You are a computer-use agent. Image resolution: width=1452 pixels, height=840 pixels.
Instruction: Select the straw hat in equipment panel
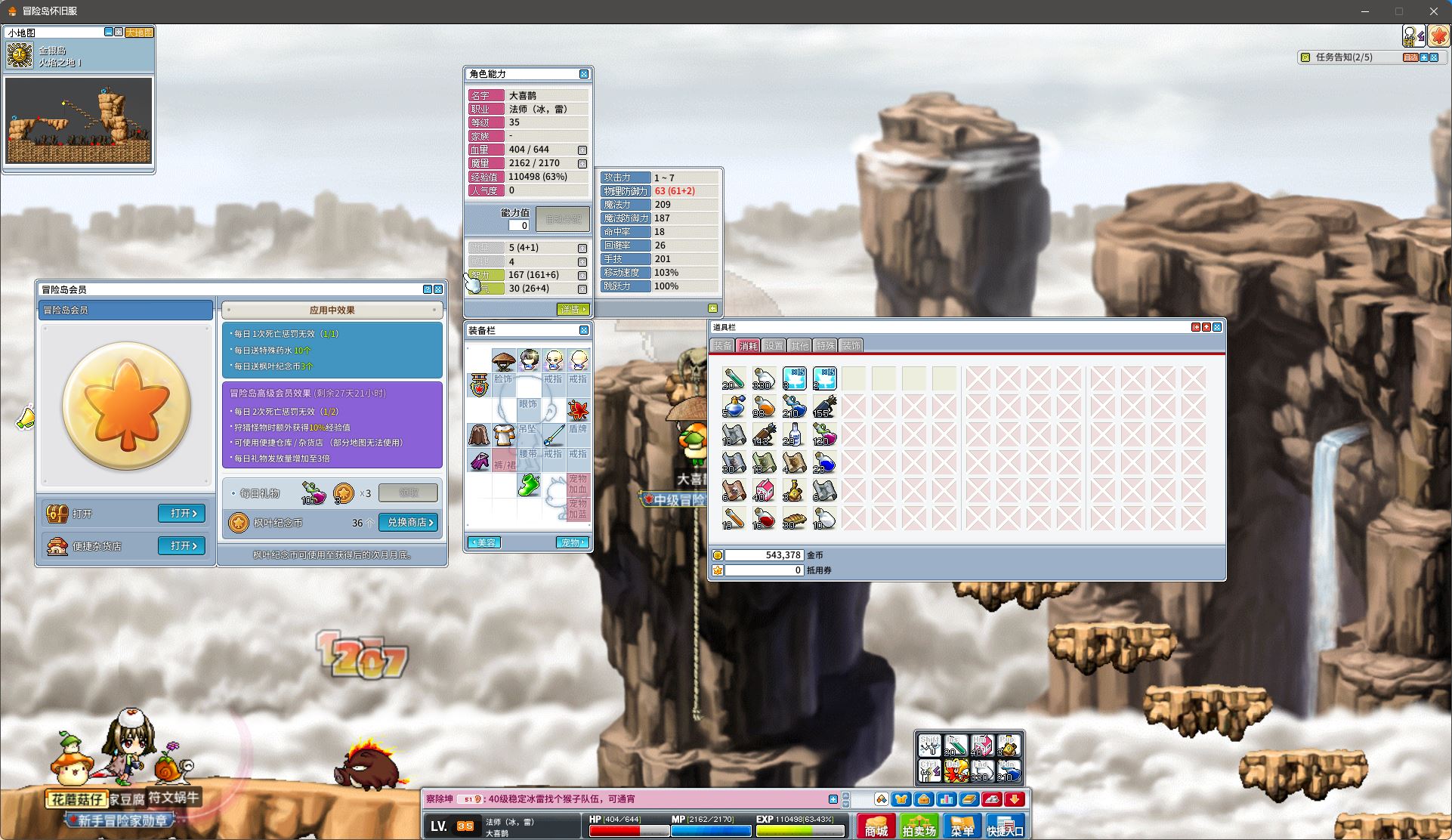(504, 360)
